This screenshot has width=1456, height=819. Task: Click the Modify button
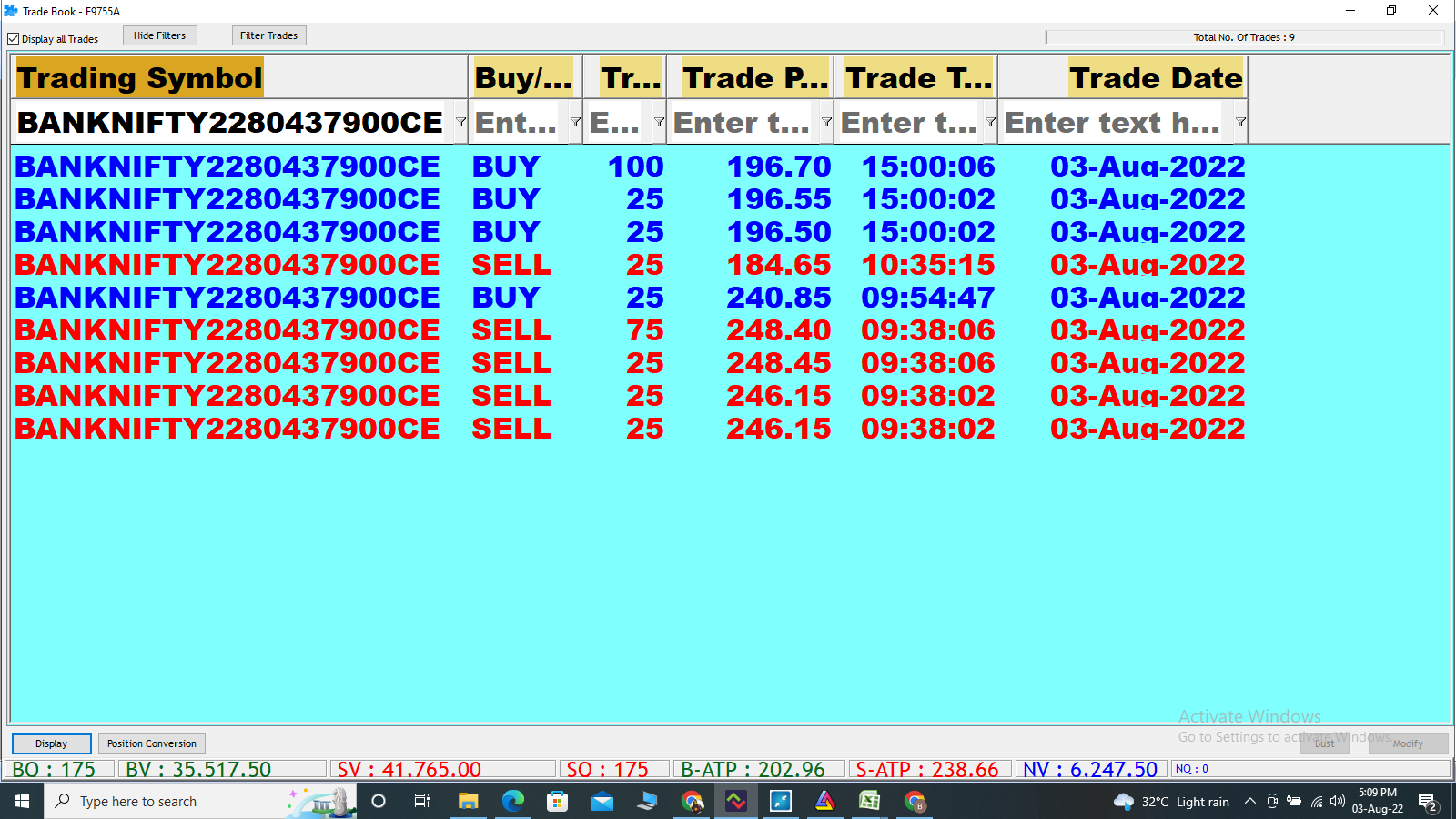pos(1408,743)
